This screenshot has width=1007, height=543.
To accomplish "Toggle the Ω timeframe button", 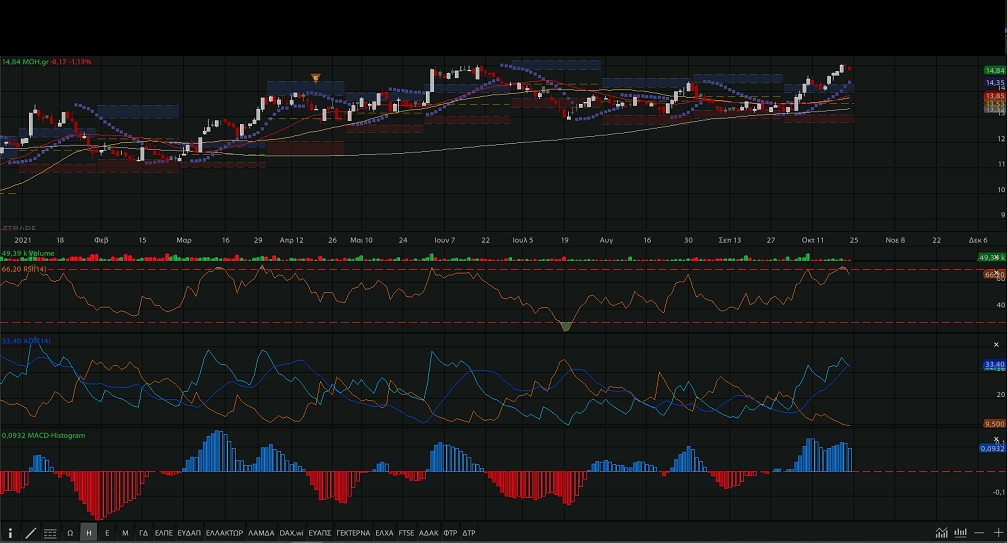I will pos(70,533).
